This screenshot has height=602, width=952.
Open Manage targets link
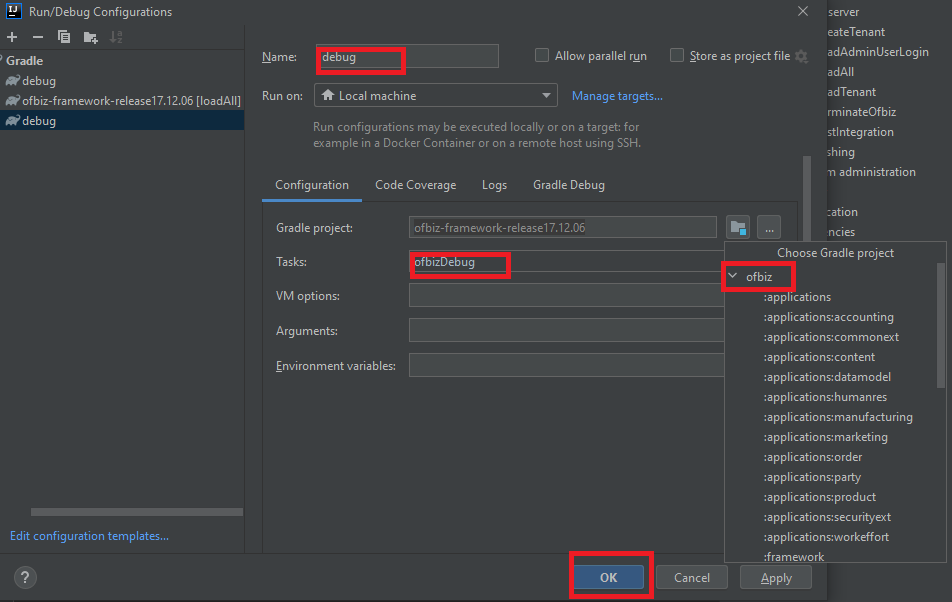(x=617, y=96)
